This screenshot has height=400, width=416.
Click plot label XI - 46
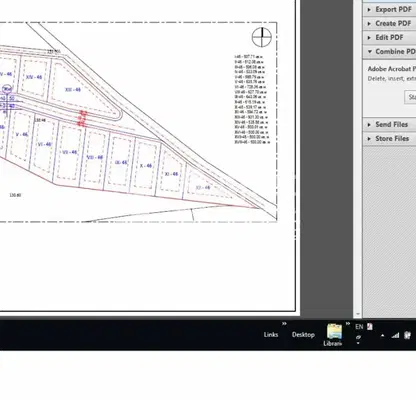point(171,174)
